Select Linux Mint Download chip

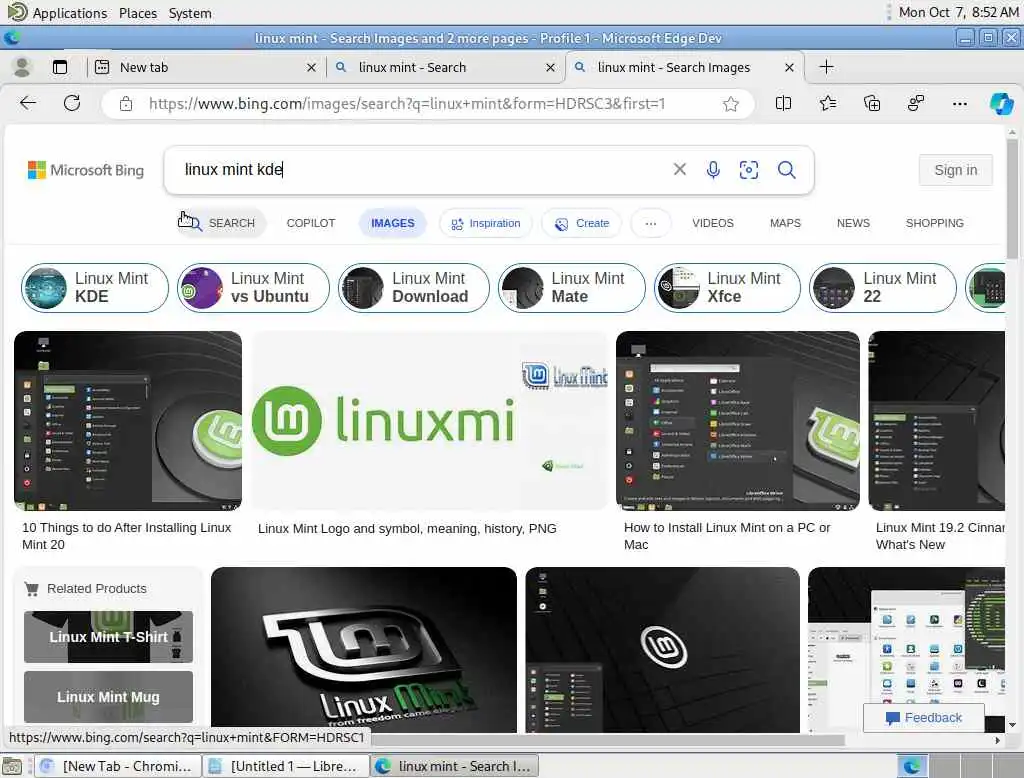coord(413,287)
